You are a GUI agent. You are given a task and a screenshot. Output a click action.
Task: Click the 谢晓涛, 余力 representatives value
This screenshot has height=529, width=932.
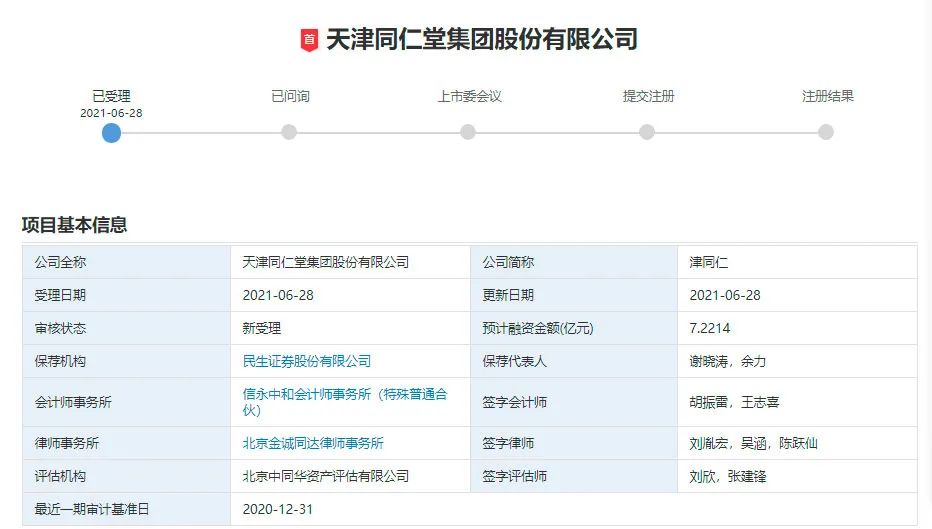(x=728, y=361)
